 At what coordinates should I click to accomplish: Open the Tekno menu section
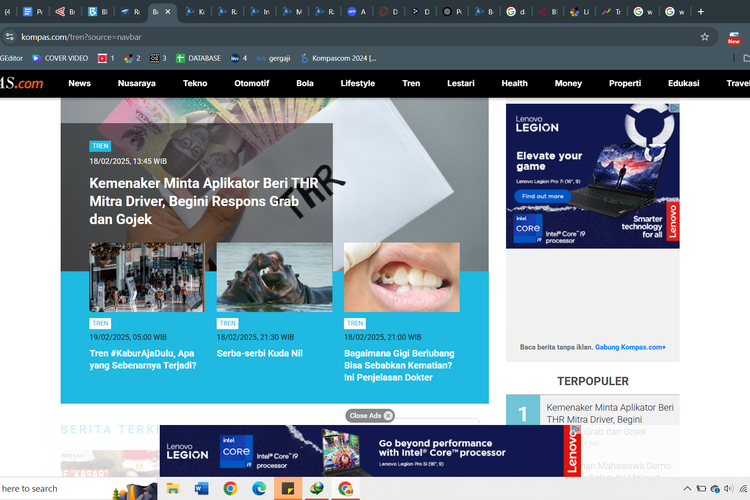click(x=195, y=83)
